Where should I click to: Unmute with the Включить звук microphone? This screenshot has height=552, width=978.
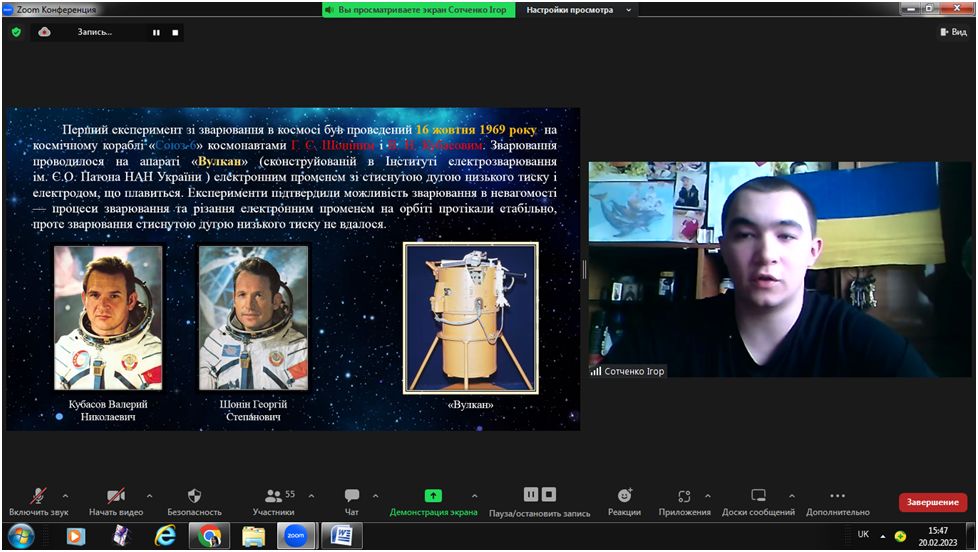point(39,501)
